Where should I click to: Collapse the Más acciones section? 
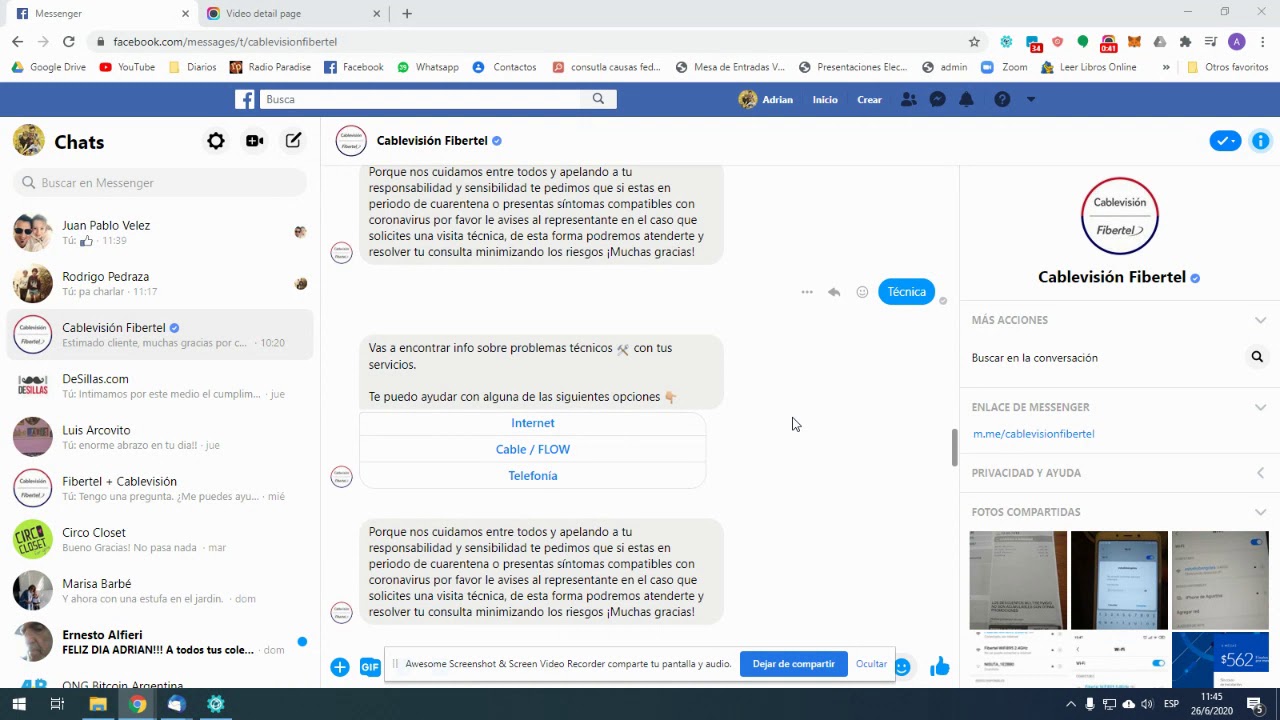1260,320
